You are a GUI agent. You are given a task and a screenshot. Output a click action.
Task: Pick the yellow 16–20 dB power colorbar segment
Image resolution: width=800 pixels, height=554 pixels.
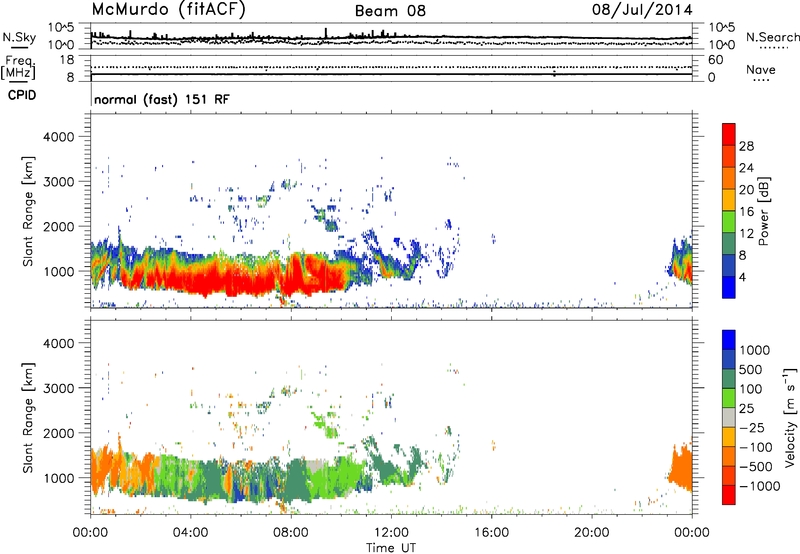tap(729, 200)
